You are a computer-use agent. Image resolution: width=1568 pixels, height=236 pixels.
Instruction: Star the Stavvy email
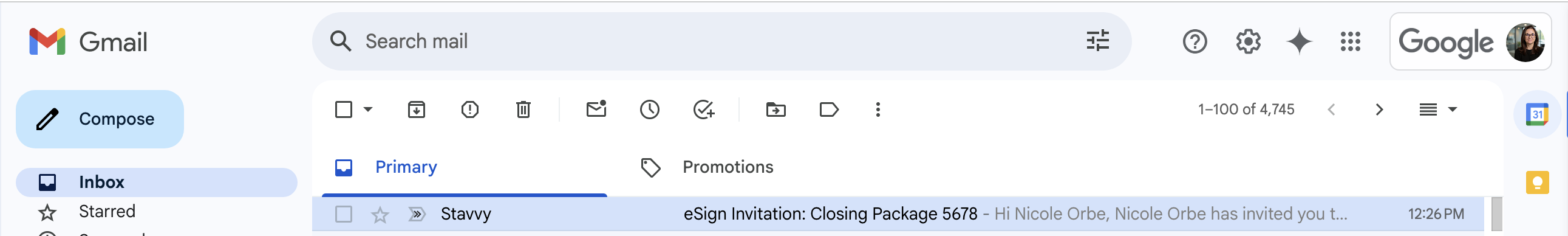coord(380,214)
